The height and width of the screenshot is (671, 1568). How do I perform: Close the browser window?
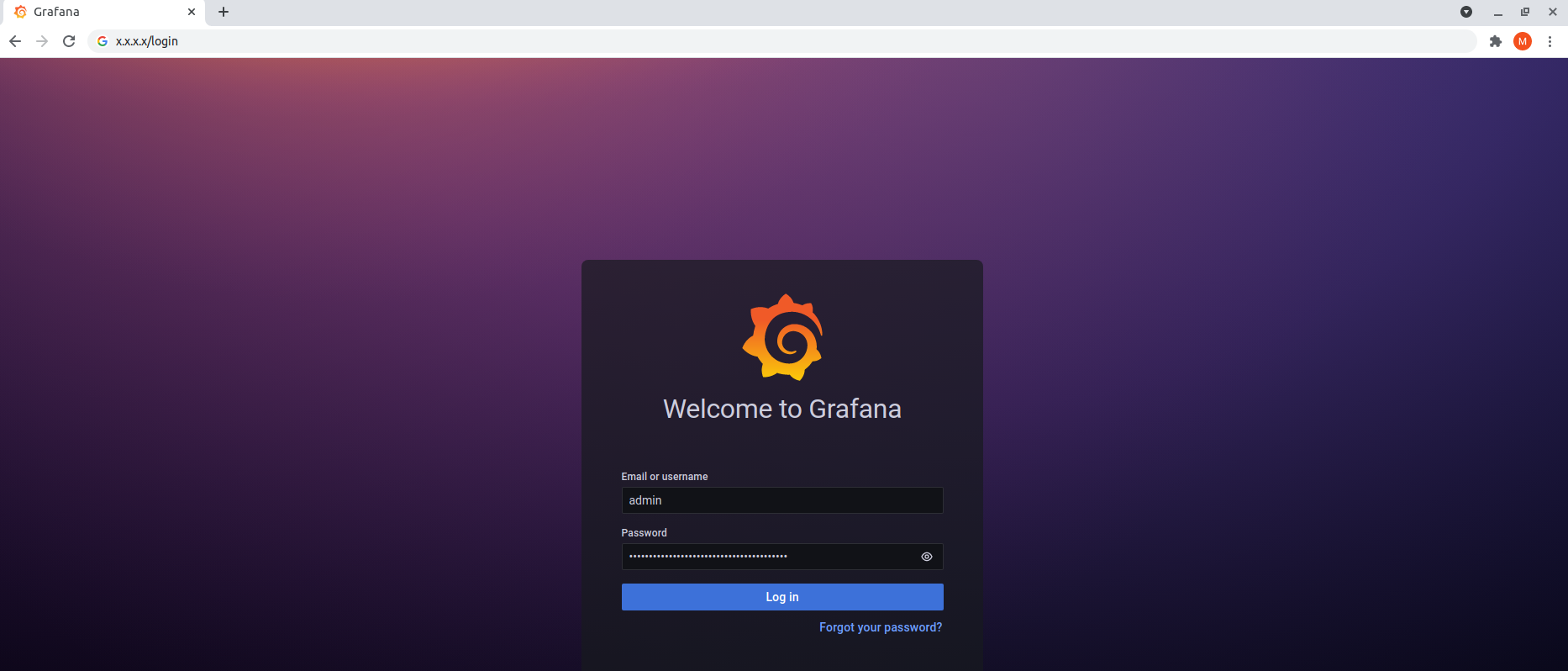click(1553, 12)
